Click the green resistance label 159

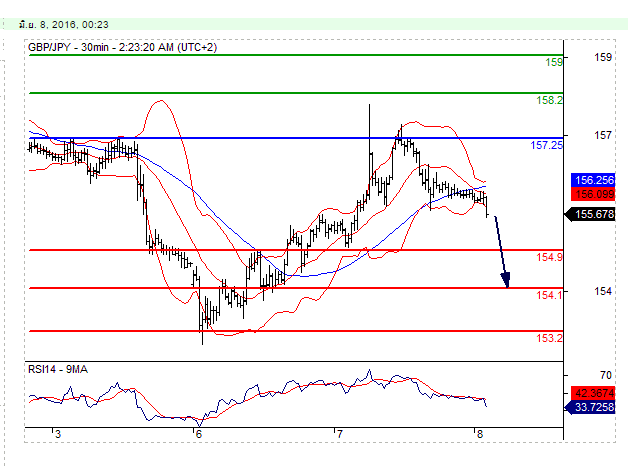(554, 62)
